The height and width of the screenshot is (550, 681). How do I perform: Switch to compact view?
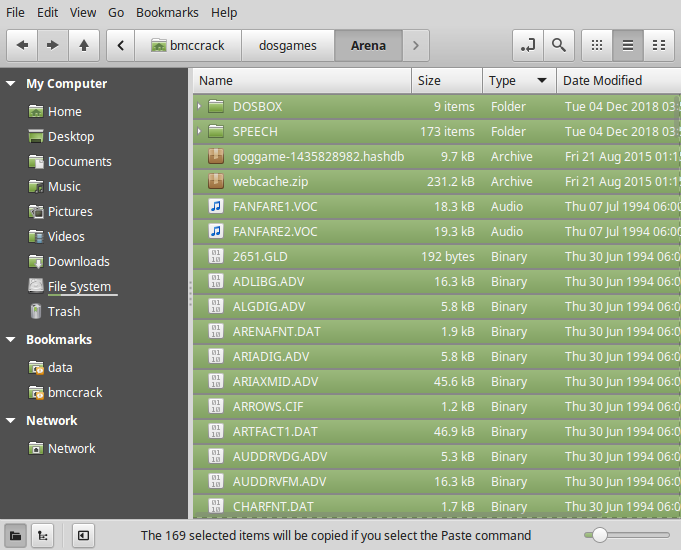(x=659, y=45)
